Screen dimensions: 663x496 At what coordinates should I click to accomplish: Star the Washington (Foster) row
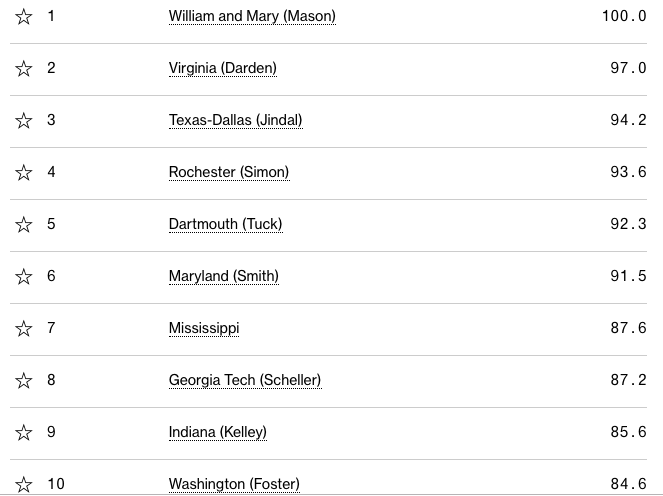[24, 485]
